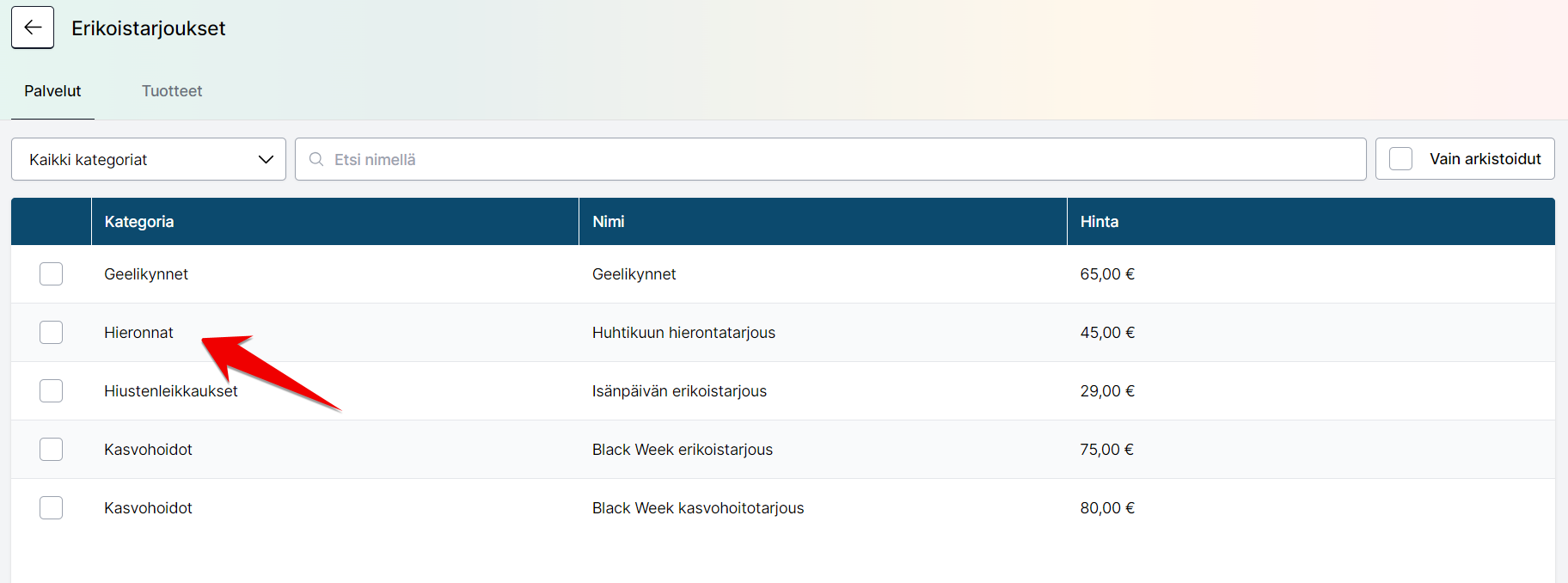
Task: Switch to the Tuotteet tab
Action: pos(172,91)
